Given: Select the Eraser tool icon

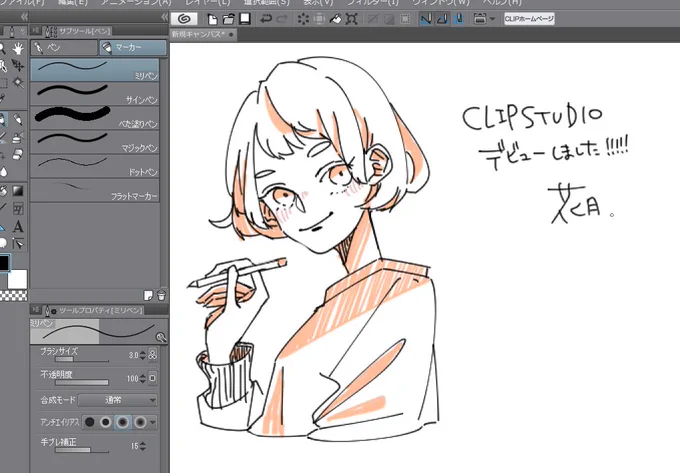Looking at the screenshot, I should [x=18, y=154].
